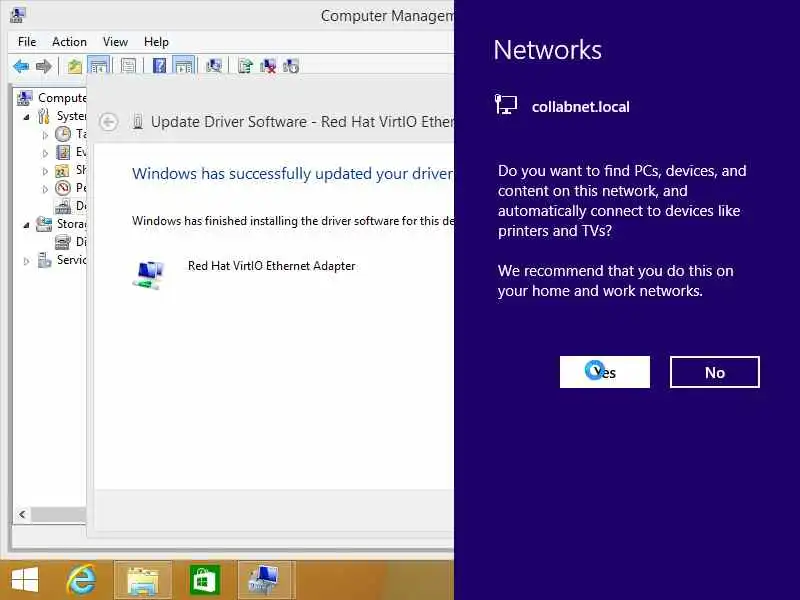Expand the Event Viewer tree node
This screenshot has width=800, height=600.
click(x=45, y=153)
